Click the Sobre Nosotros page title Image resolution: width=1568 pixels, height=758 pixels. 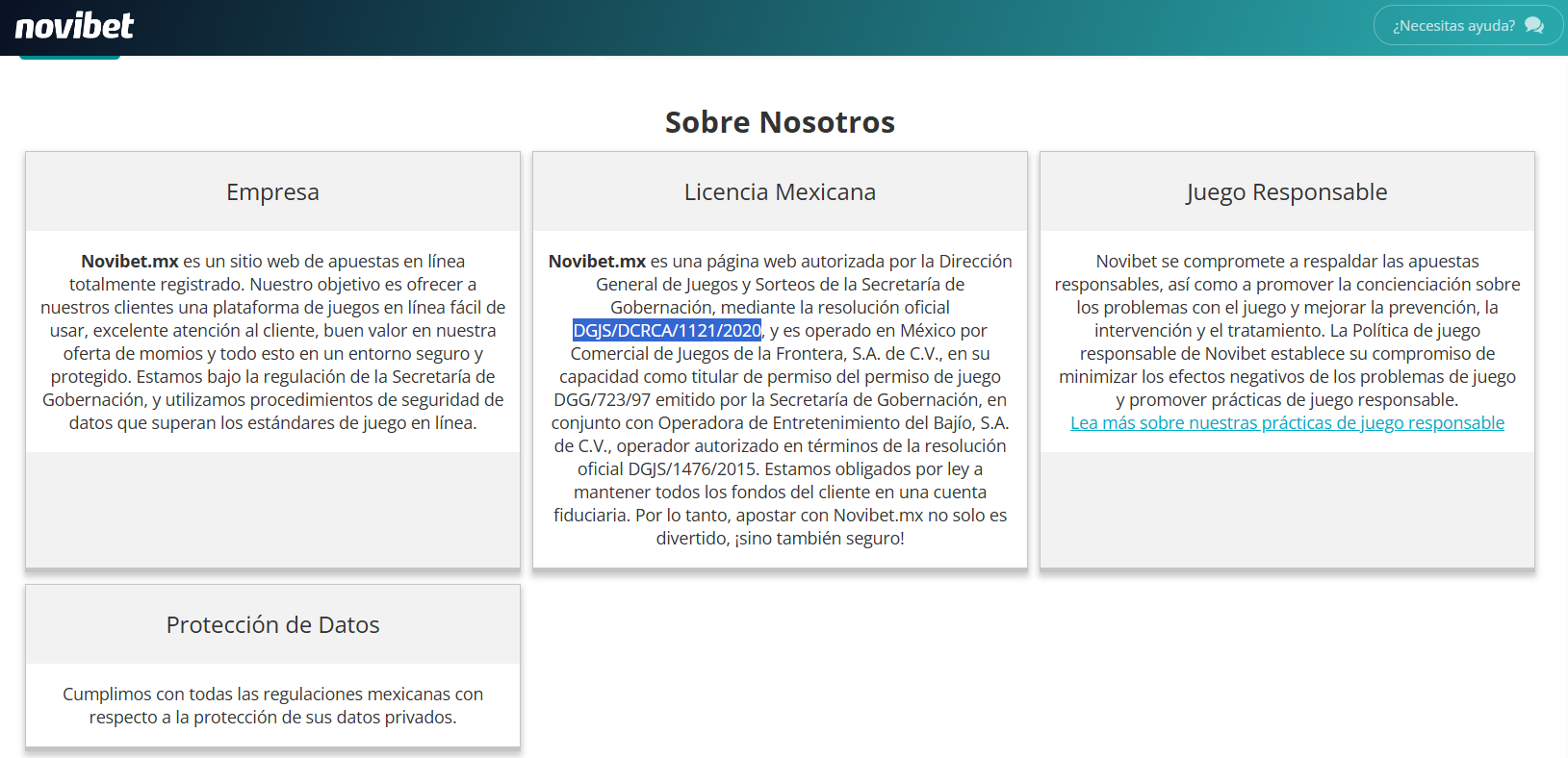point(780,122)
